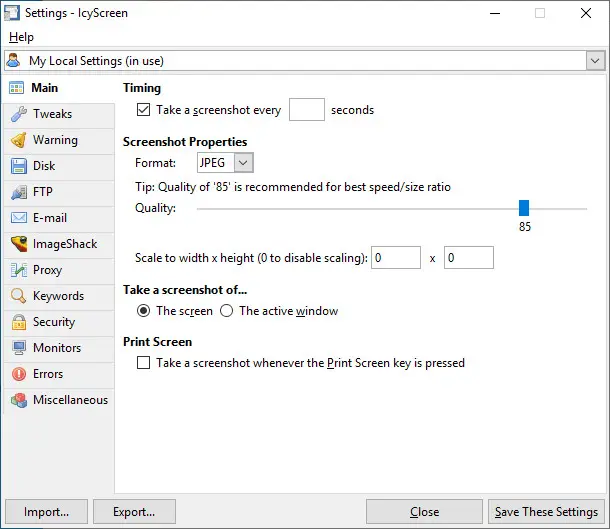This screenshot has height=529, width=610.
Task: Select 'The active window' radio option
Action: click(226, 311)
